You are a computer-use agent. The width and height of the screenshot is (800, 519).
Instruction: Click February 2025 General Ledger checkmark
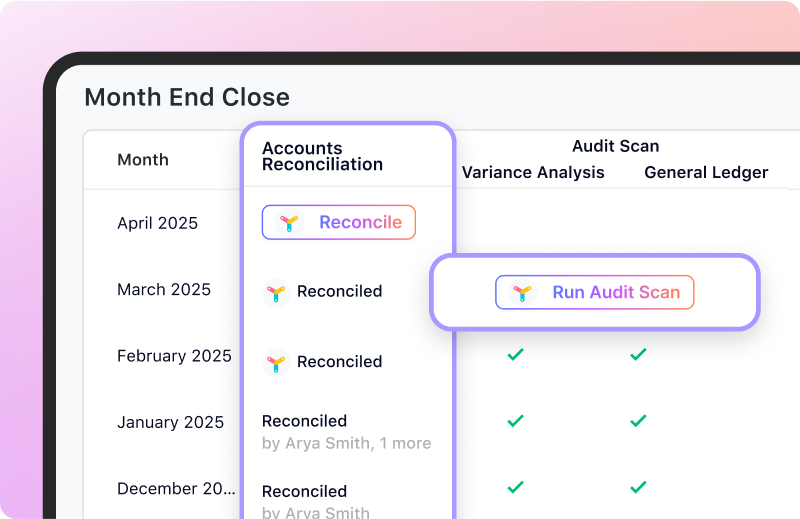pos(638,354)
